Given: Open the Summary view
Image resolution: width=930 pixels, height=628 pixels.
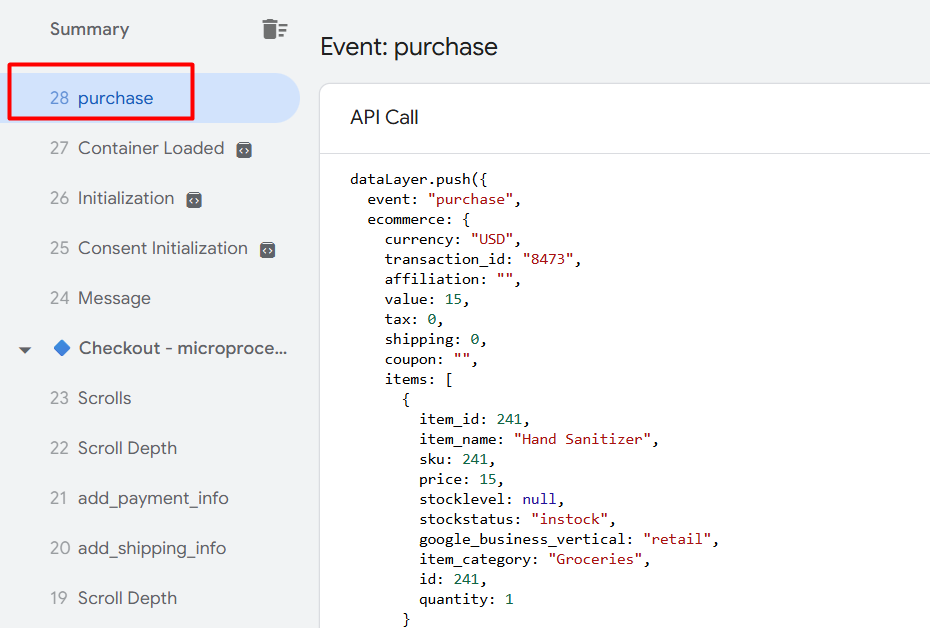Looking at the screenshot, I should click(89, 29).
